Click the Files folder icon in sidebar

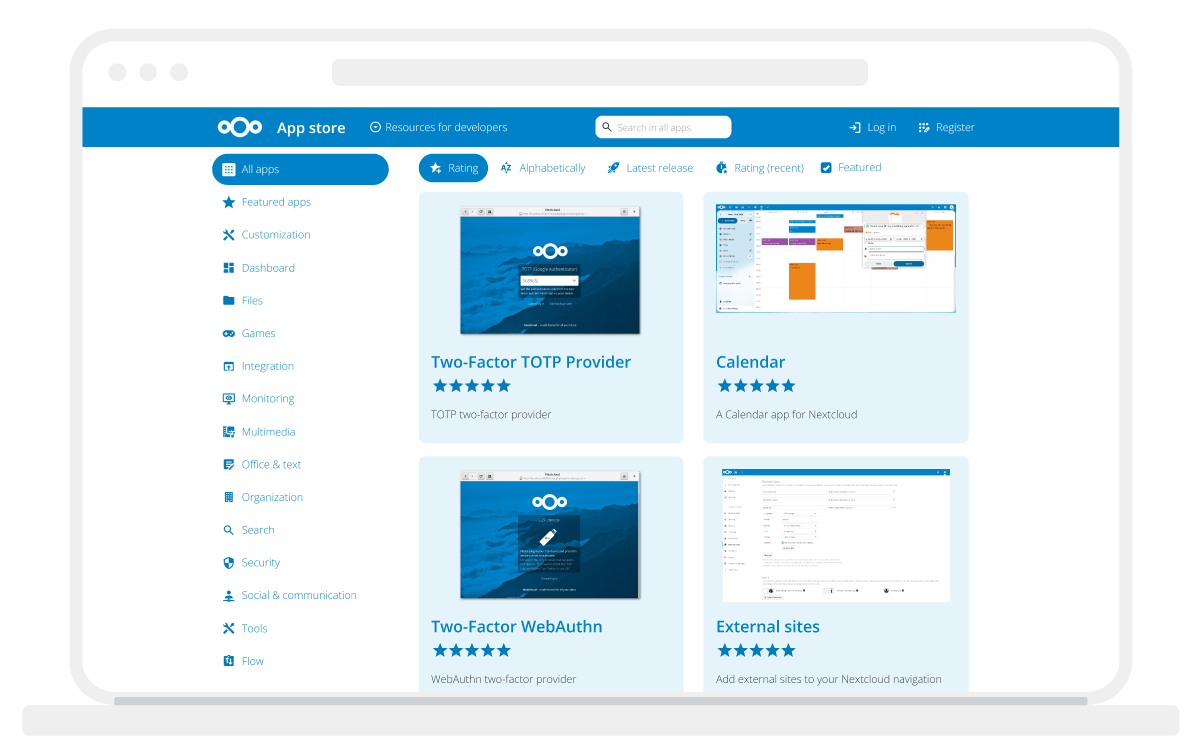coord(229,300)
